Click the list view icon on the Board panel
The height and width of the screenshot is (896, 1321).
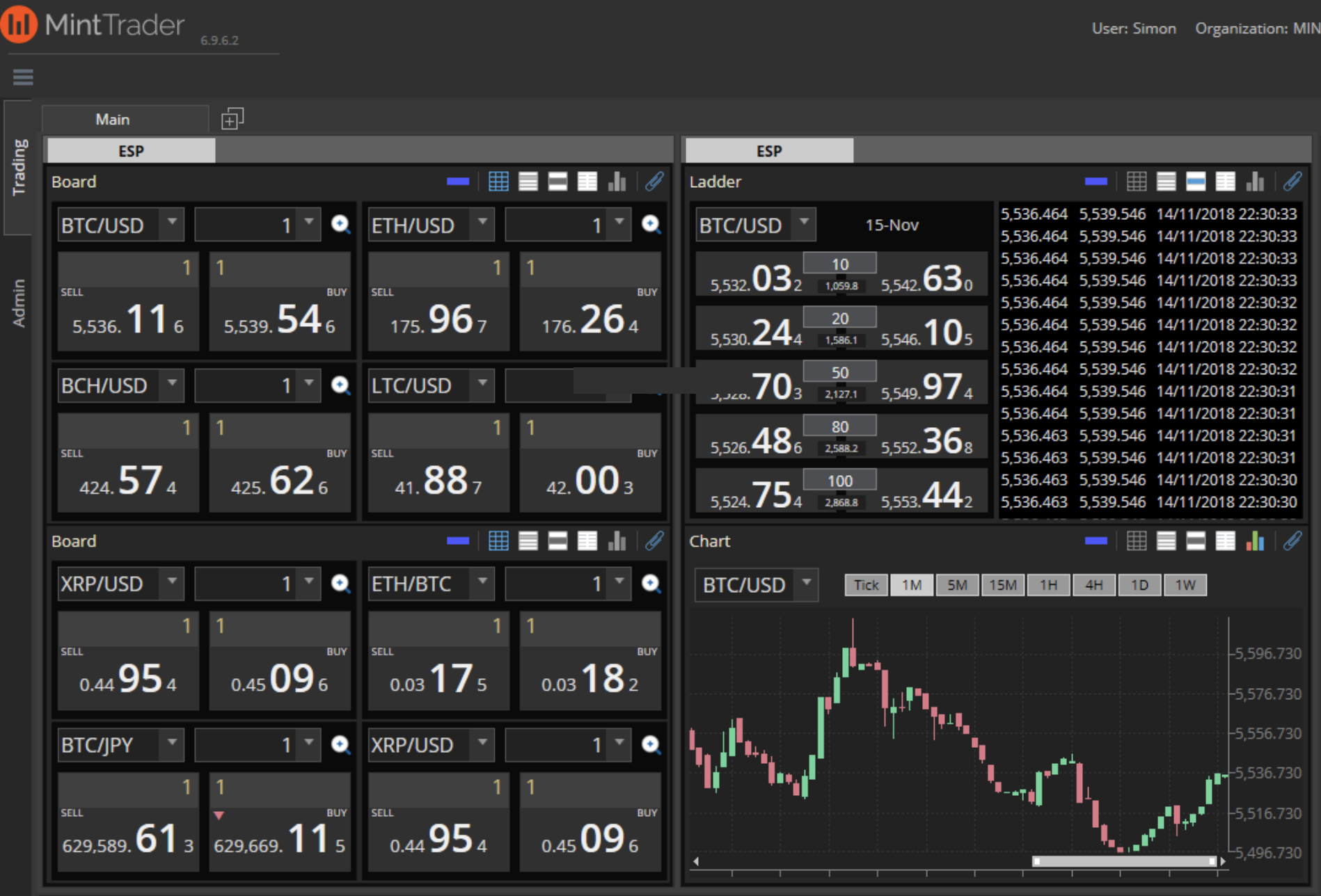(x=528, y=182)
